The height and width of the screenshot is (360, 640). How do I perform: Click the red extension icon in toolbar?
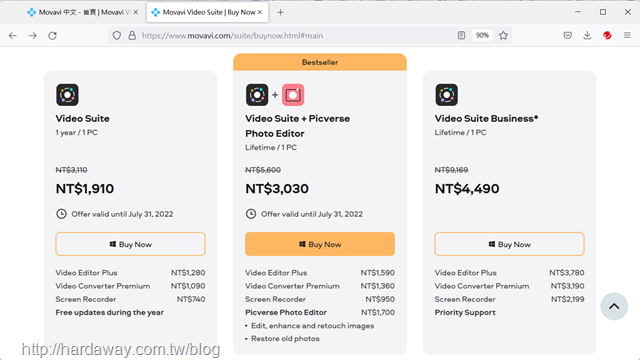point(607,36)
